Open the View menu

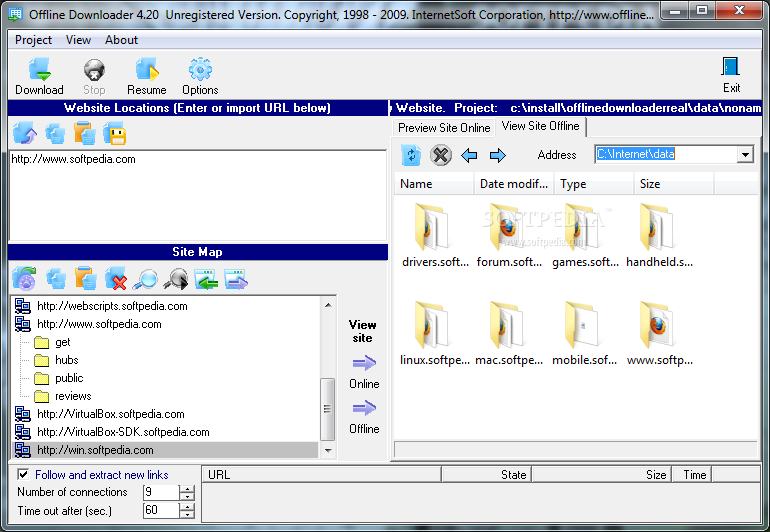pos(78,40)
